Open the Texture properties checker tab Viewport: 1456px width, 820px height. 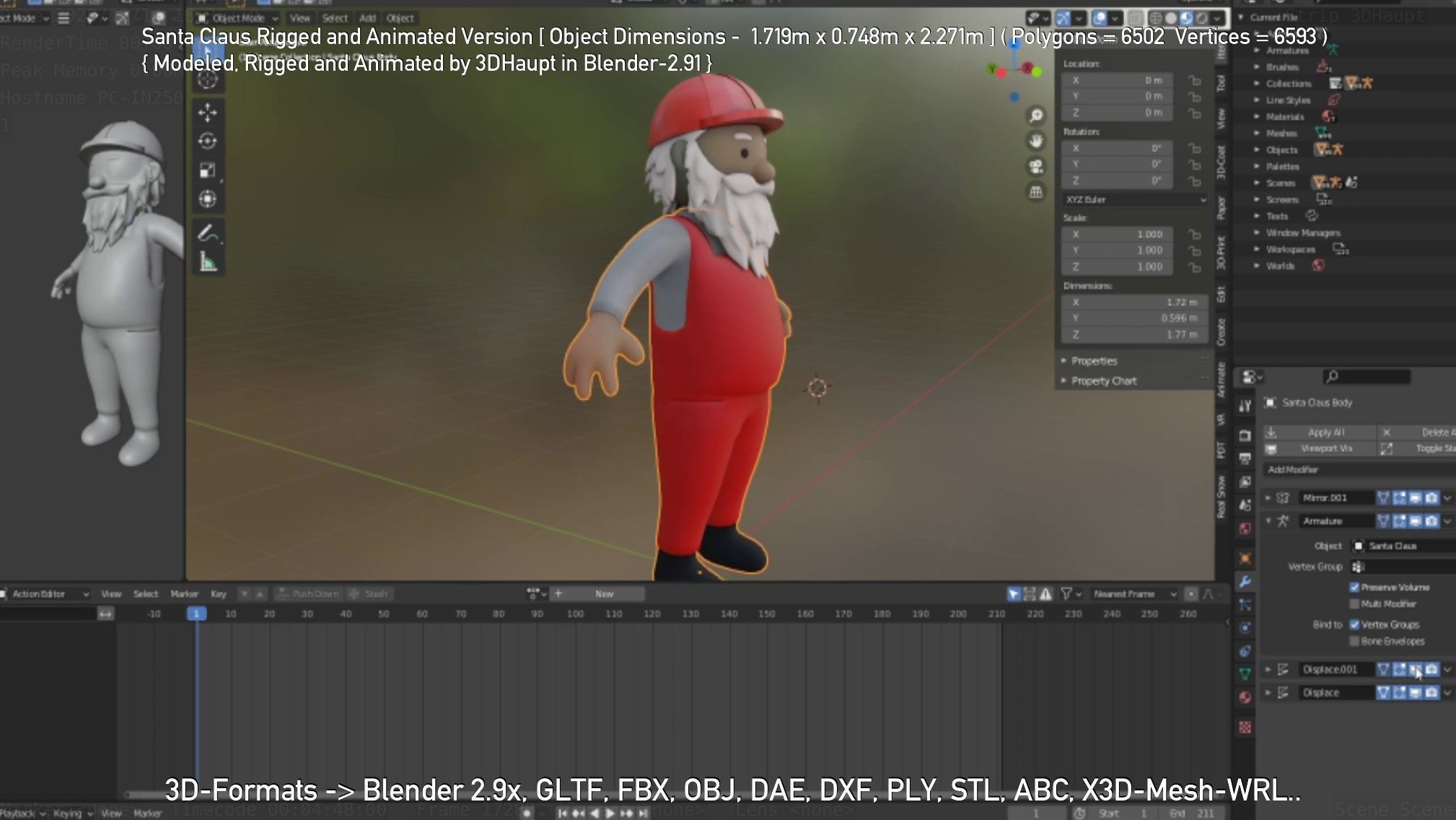1245,727
